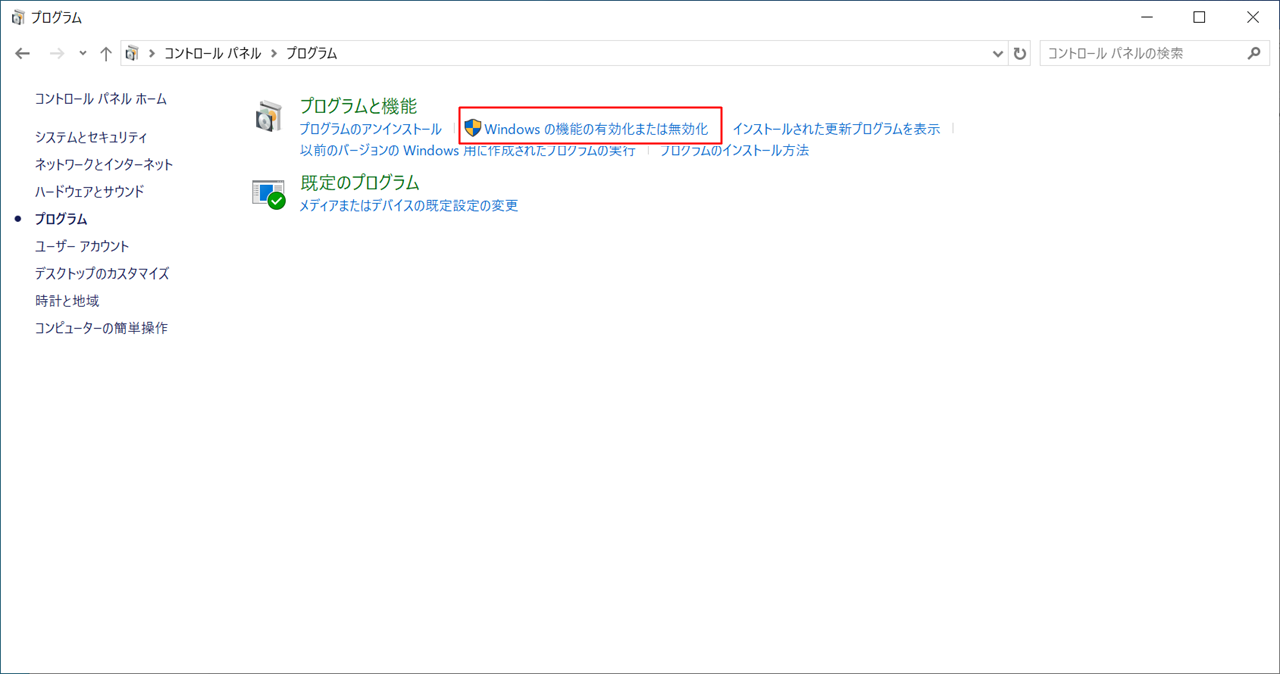The image size is (1280, 674).
Task: Click the back arrow navigation button
Action: point(23,54)
